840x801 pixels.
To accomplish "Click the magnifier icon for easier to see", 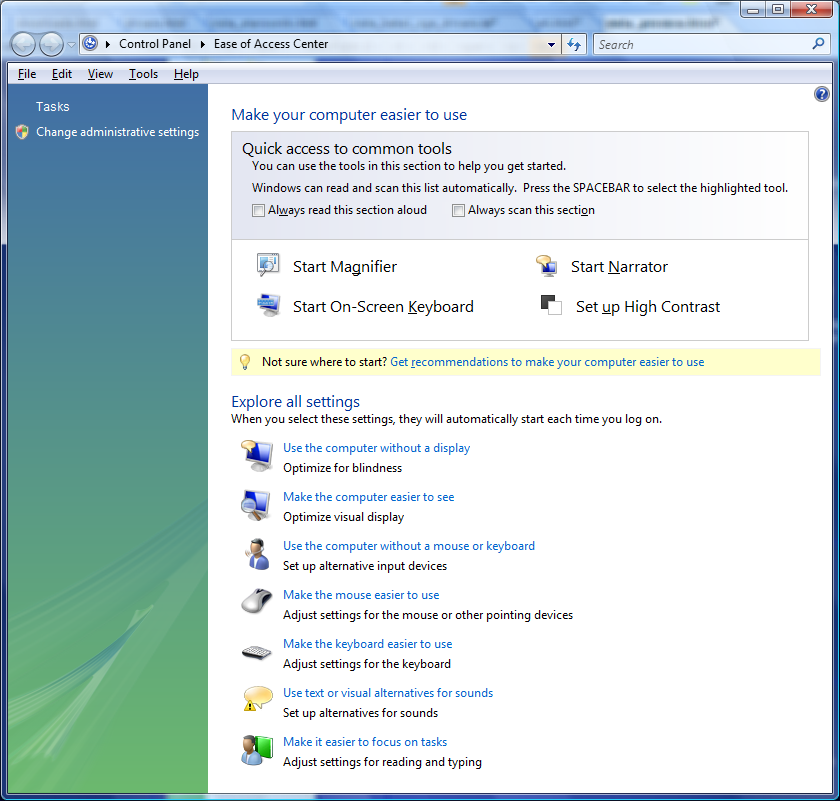I will [256, 505].
